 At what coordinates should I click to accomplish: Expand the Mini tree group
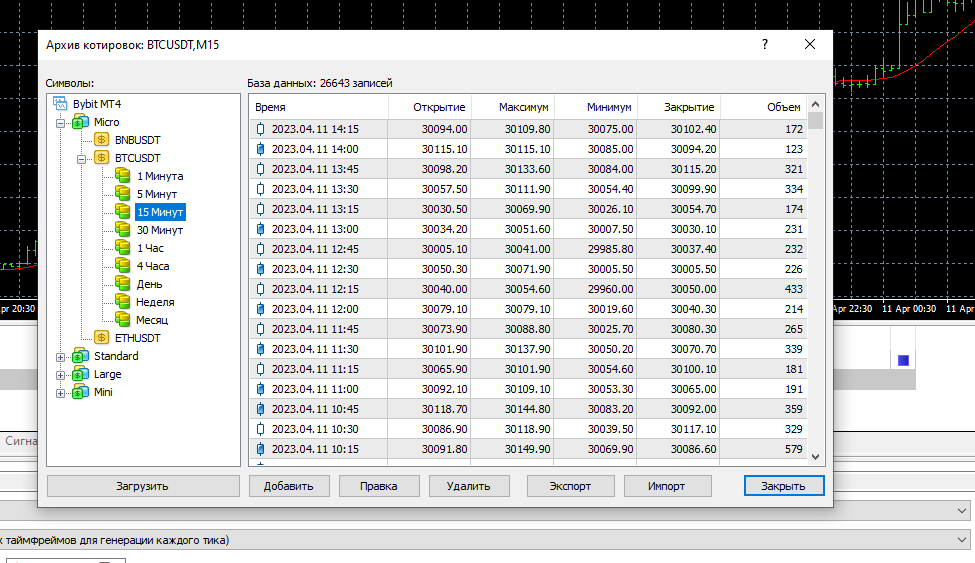click(x=60, y=393)
